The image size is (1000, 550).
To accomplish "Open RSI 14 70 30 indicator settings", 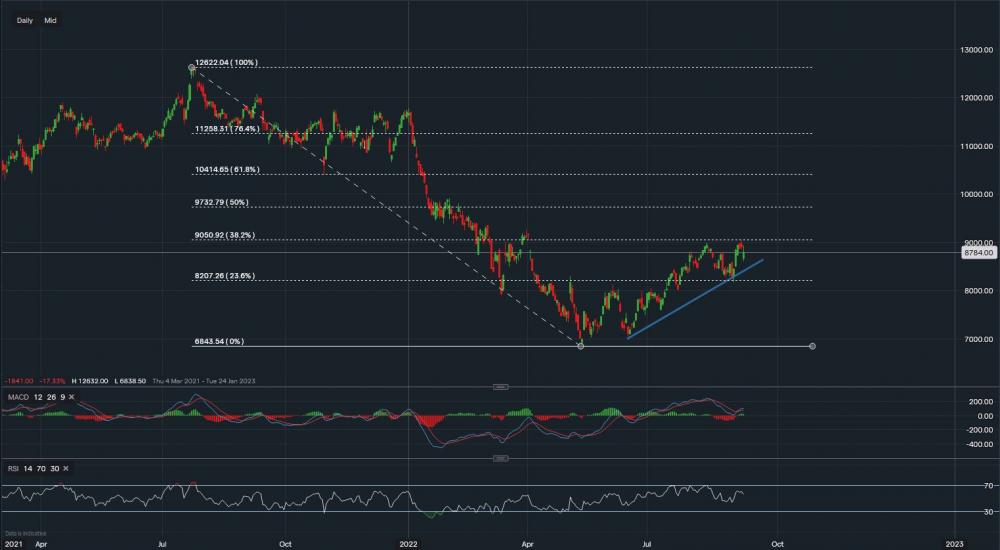I will [37, 468].
